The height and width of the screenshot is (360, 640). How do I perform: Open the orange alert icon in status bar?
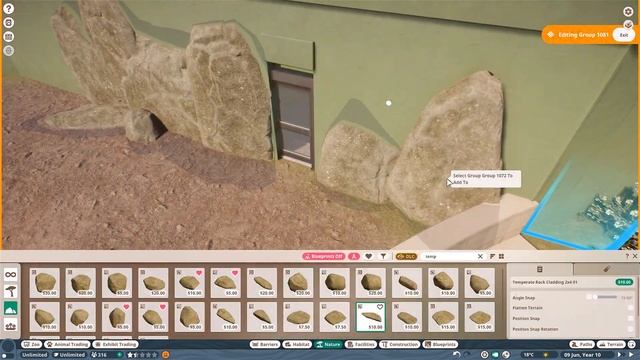(165, 355)
